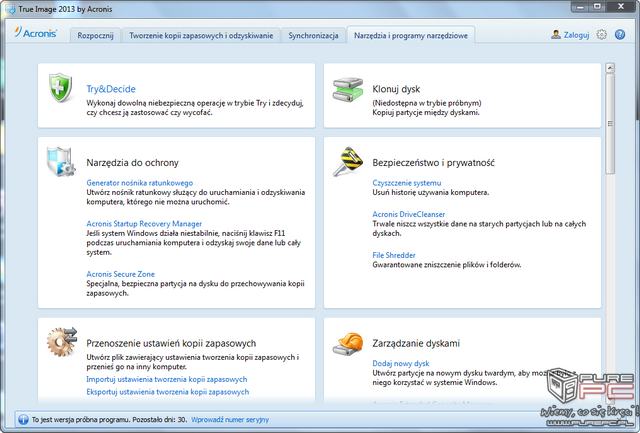Open settings via the gear icon
This screenshot has height=433, width=640.
[601, 35]
